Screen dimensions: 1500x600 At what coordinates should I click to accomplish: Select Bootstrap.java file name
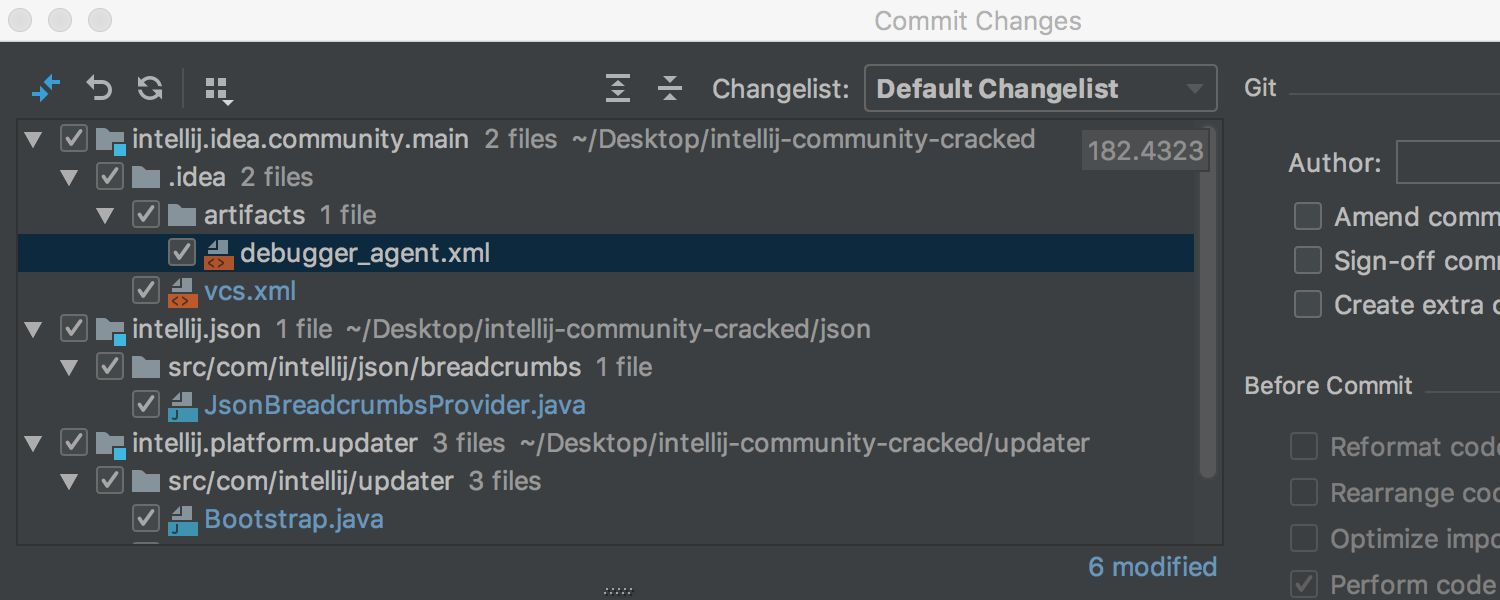(x=294, y=520)
